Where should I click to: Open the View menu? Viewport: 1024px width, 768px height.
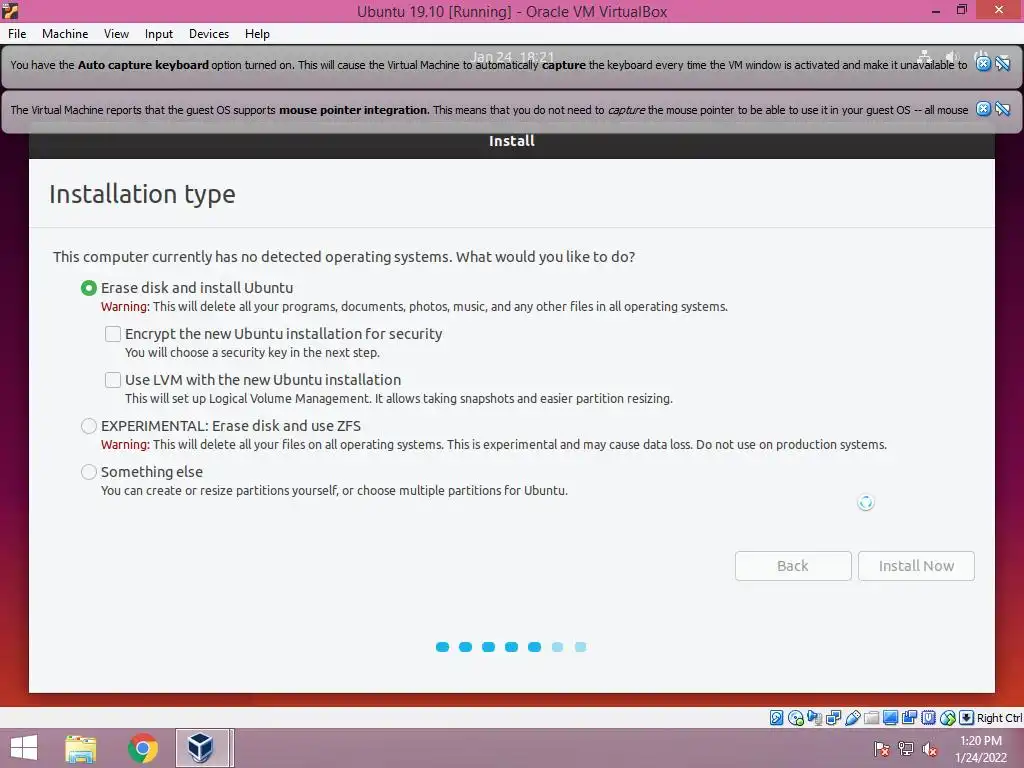116,33
